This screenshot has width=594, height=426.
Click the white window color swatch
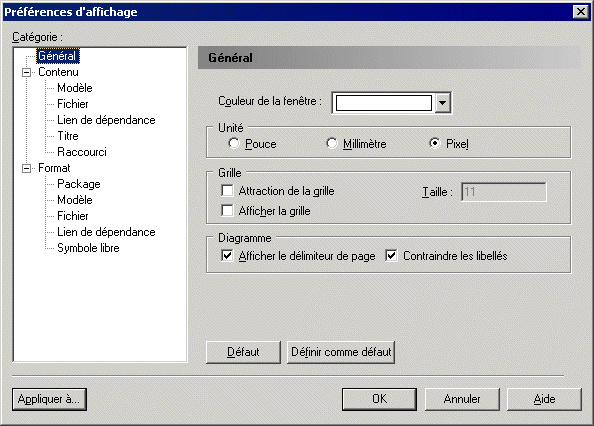pyautogui.click(x=384, y=103)
